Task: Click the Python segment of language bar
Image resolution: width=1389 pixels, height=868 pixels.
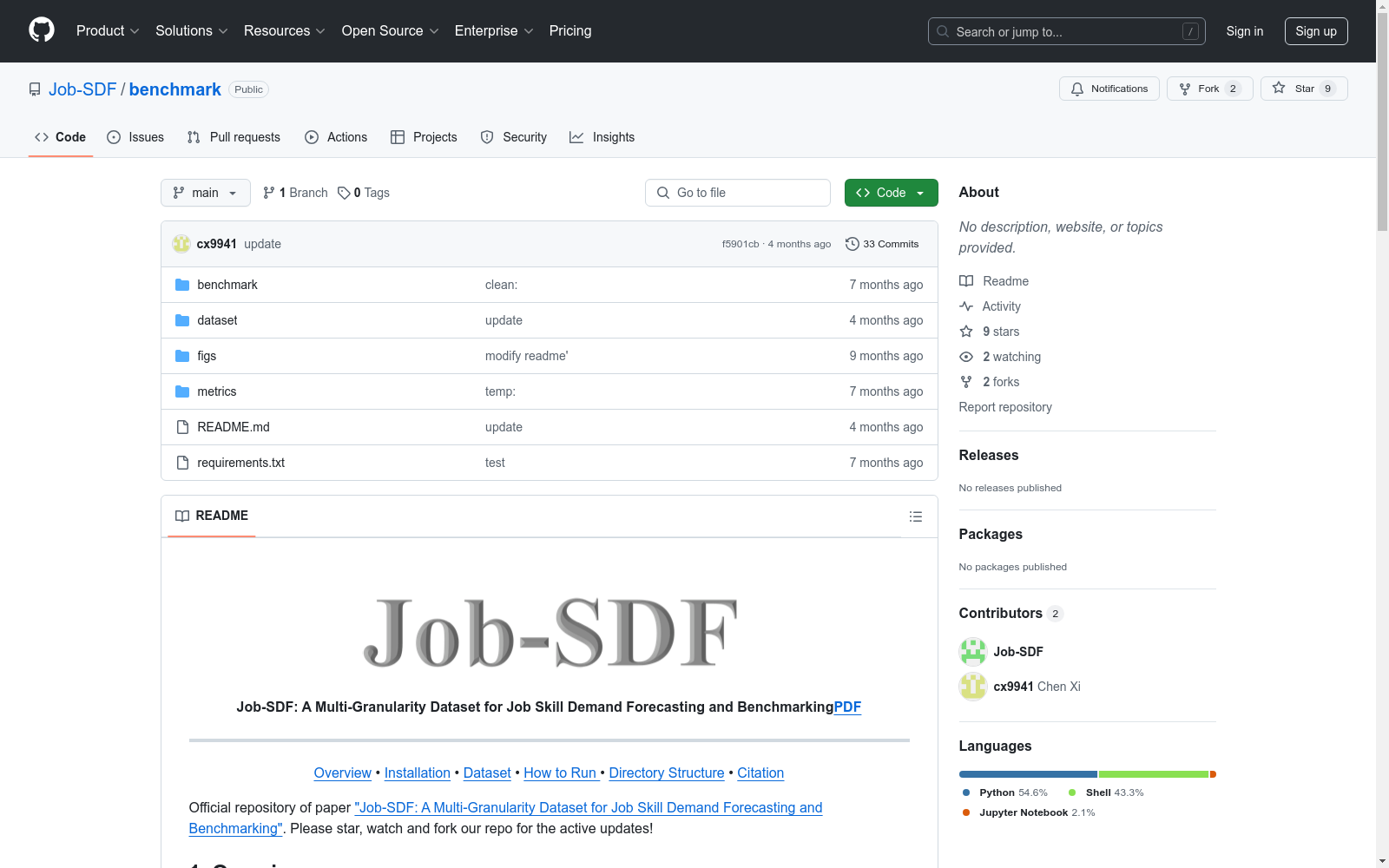Action: (1028, 774)
